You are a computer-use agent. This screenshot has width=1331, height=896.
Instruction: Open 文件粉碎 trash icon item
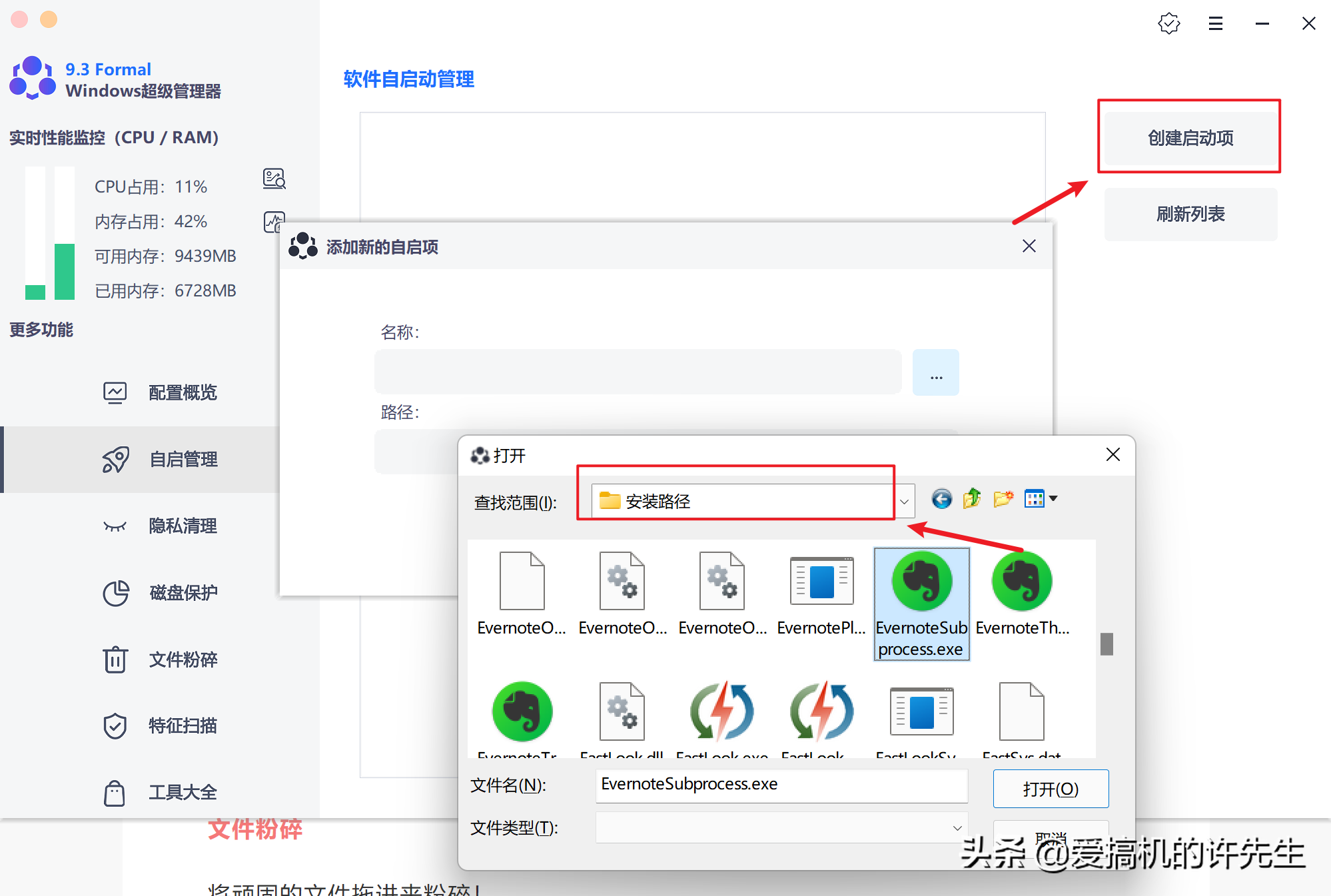coord(183,660)
